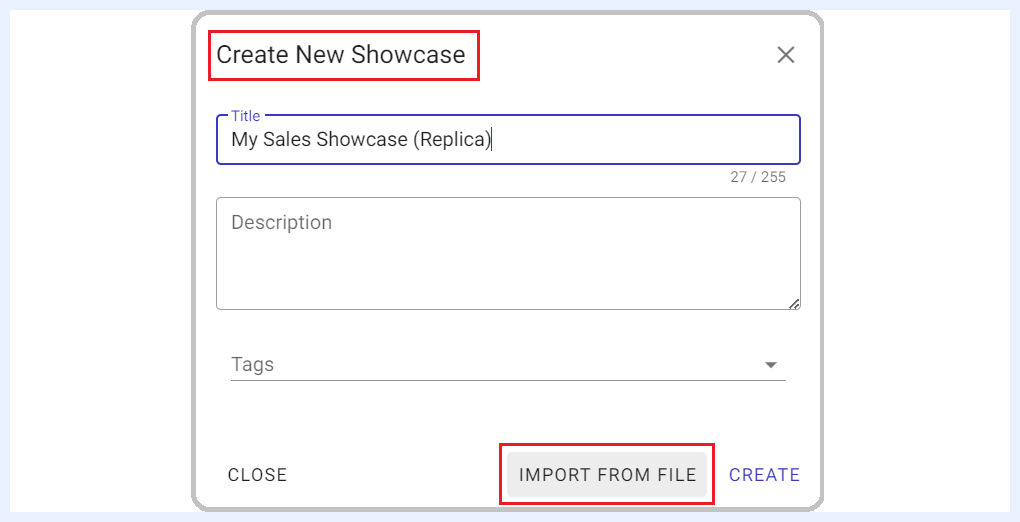1020x522 pixels.
Task: Click the 27 / 255 character counter
Action: 758,177
